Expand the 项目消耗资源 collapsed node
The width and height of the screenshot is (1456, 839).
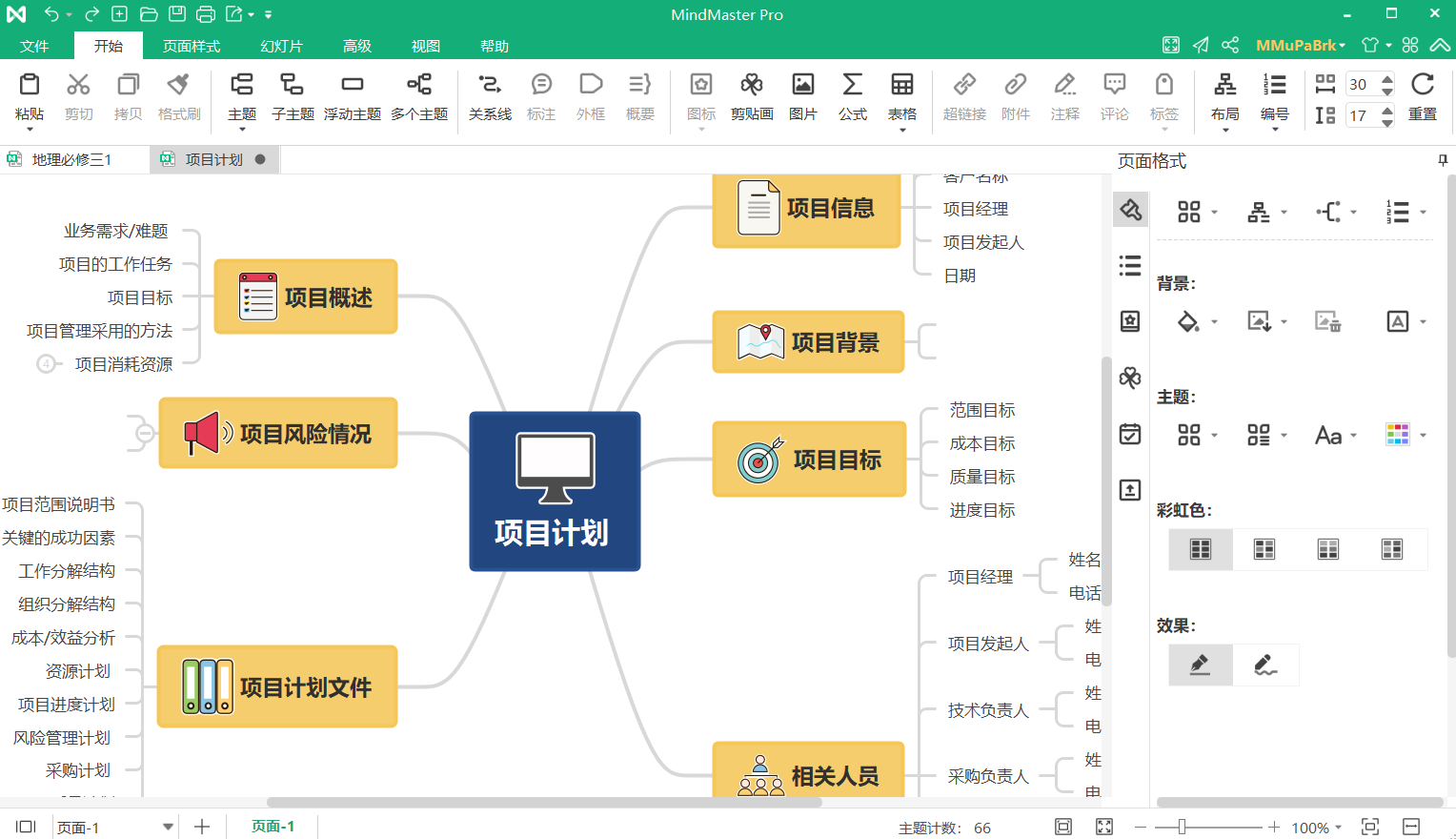(x=46, y=364)
